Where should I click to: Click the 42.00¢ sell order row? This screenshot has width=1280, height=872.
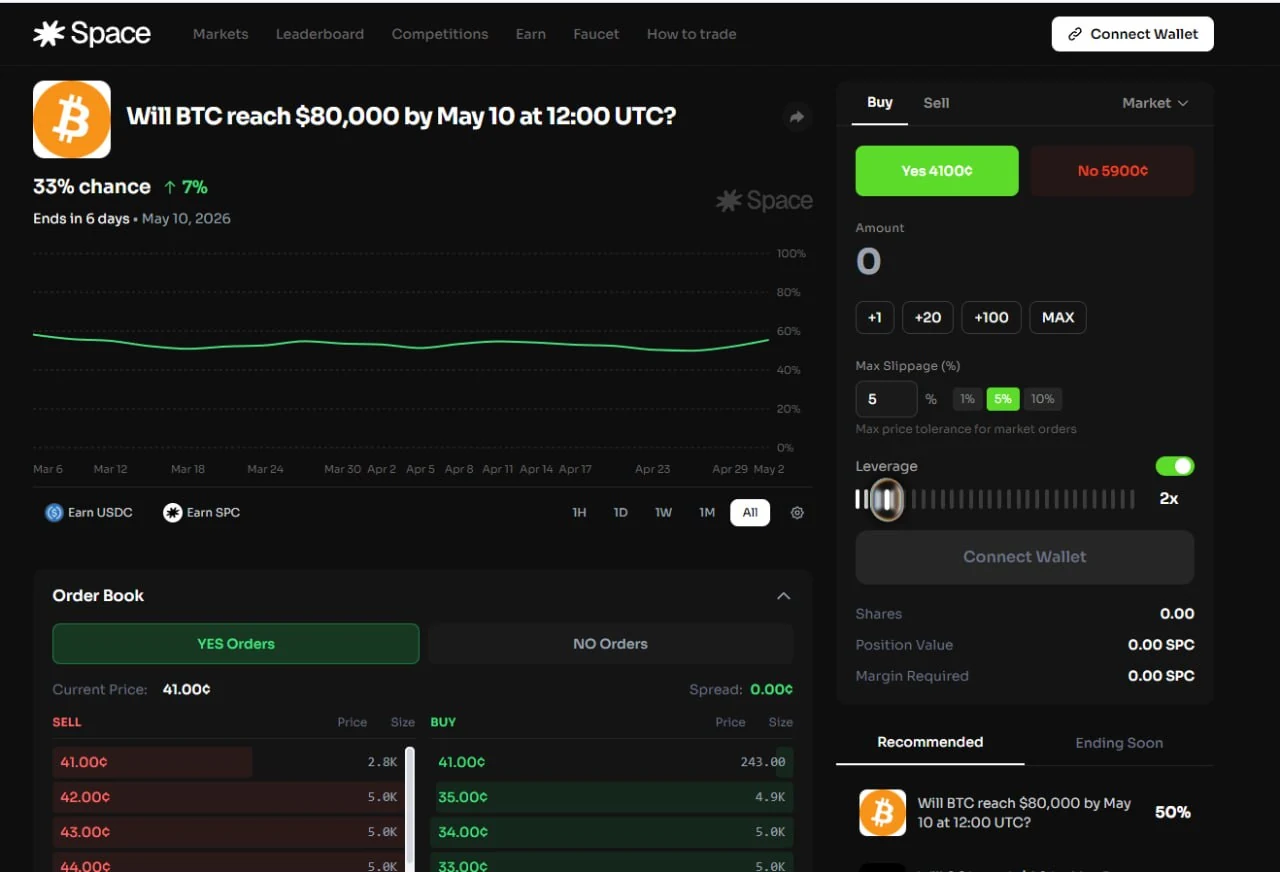[x=228, y=797]
